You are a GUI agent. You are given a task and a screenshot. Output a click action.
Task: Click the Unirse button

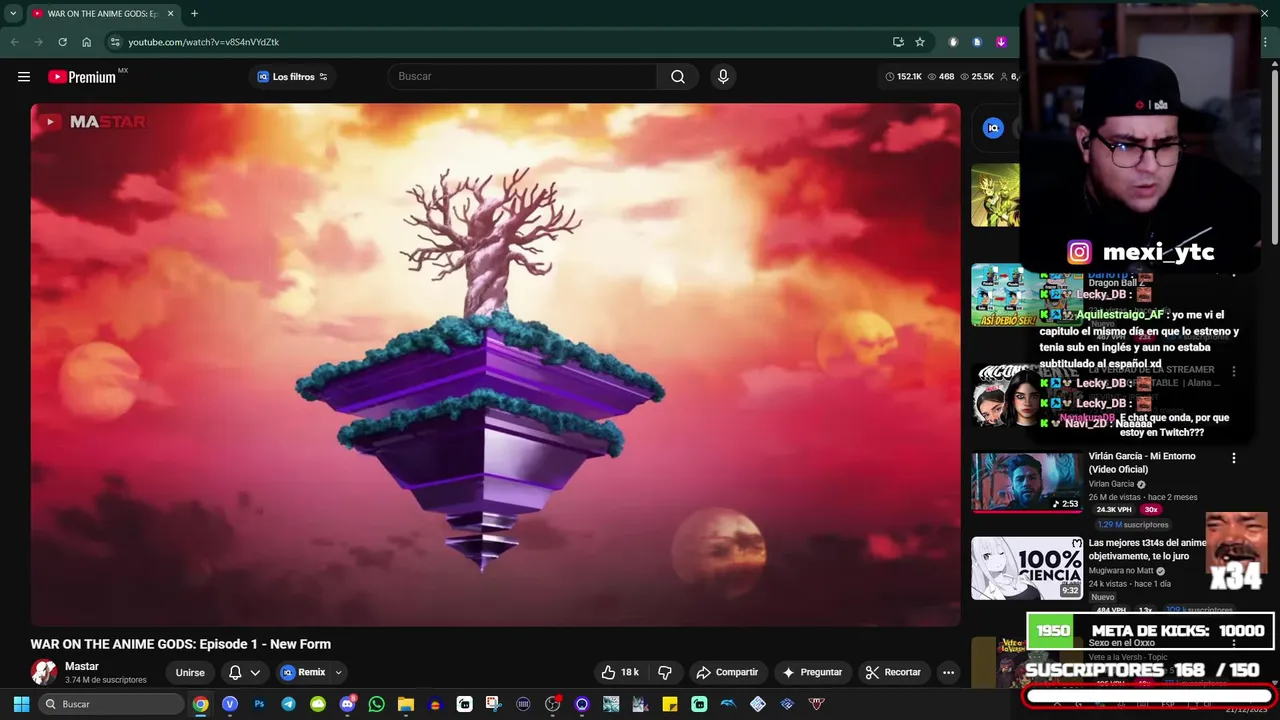pos(190,673)
